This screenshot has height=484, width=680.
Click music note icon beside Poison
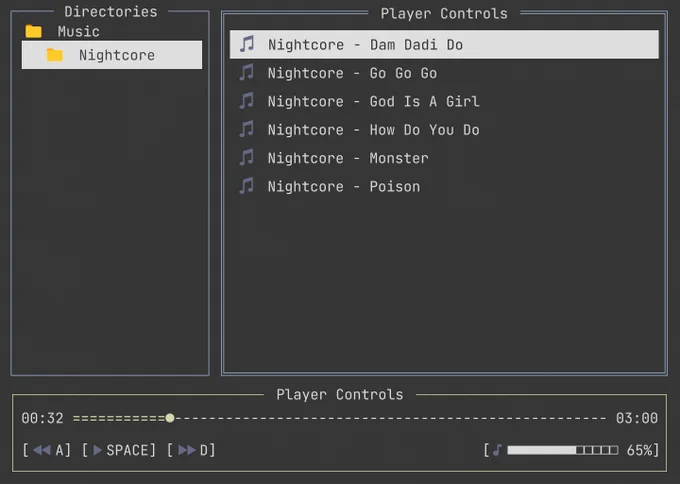point(247,186)
